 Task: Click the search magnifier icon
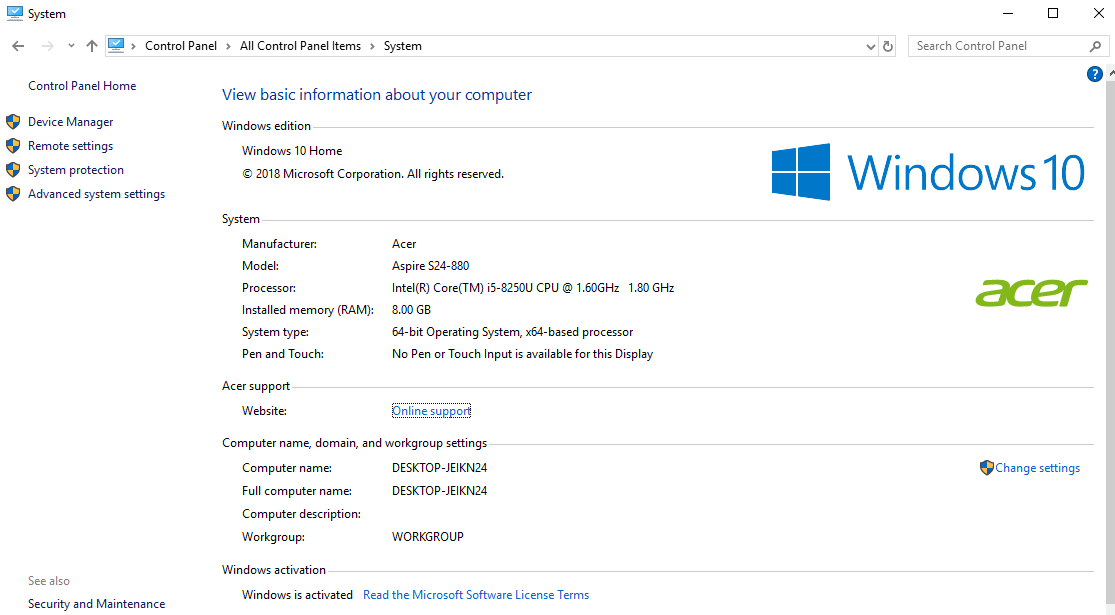(x=1096, y=46)
